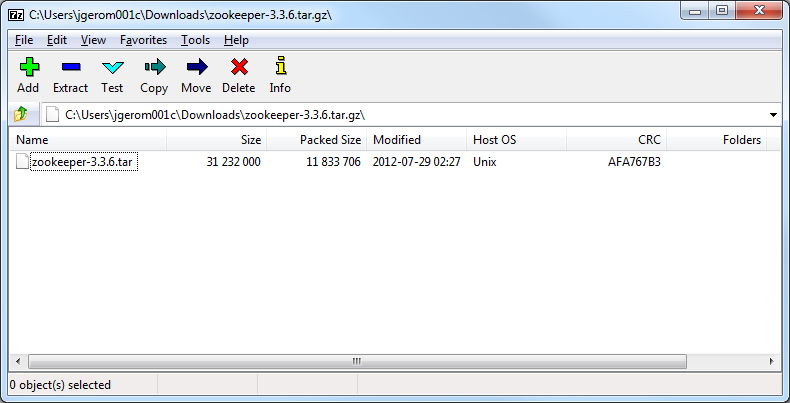Sort by Name column header
The image size is (790, 403).
tap(87, 140)
